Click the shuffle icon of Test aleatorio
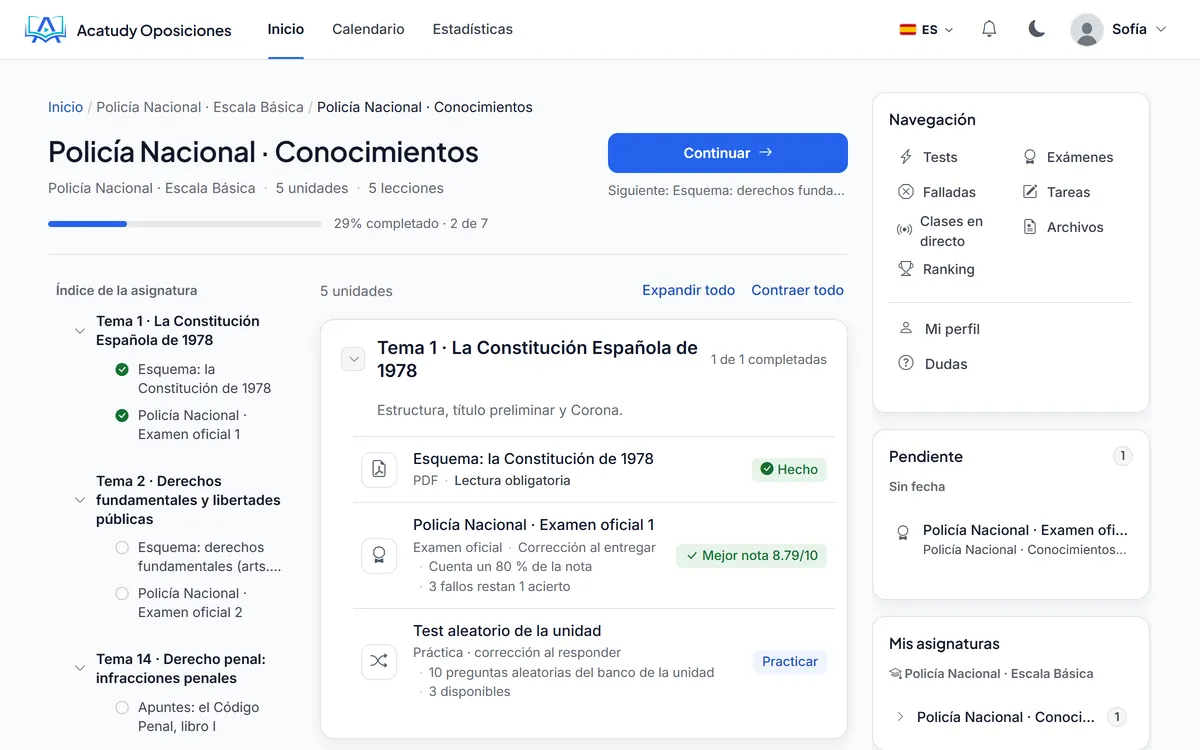 (379, 661)
